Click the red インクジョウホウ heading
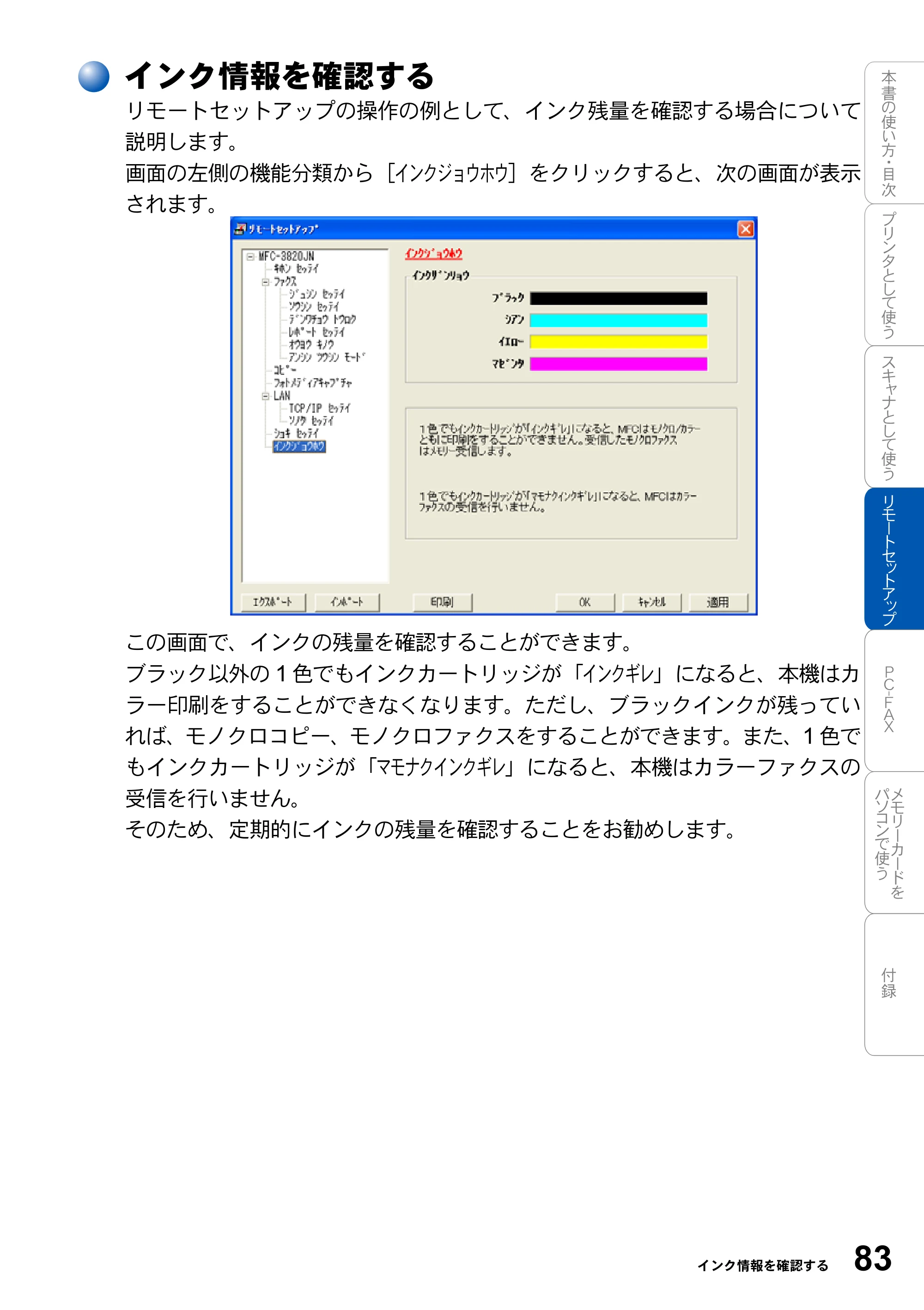This screenshot has width=924, height=1310. (433, 253)
